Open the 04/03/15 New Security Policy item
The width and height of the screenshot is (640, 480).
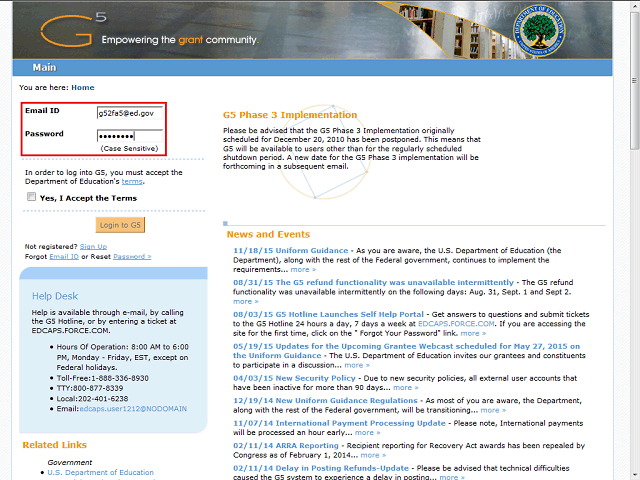click(x=294, y=378)
